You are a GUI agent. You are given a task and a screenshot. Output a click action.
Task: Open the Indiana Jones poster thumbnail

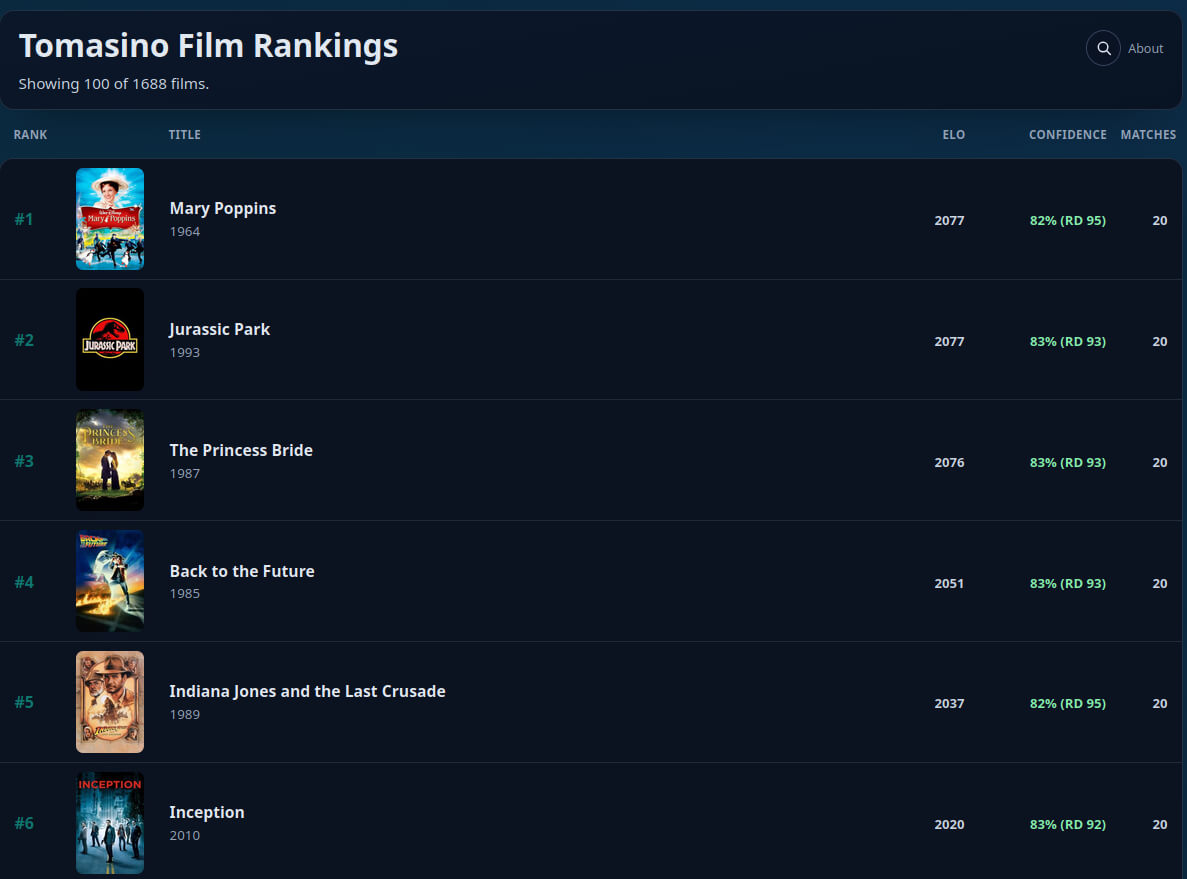pos(110,702)
